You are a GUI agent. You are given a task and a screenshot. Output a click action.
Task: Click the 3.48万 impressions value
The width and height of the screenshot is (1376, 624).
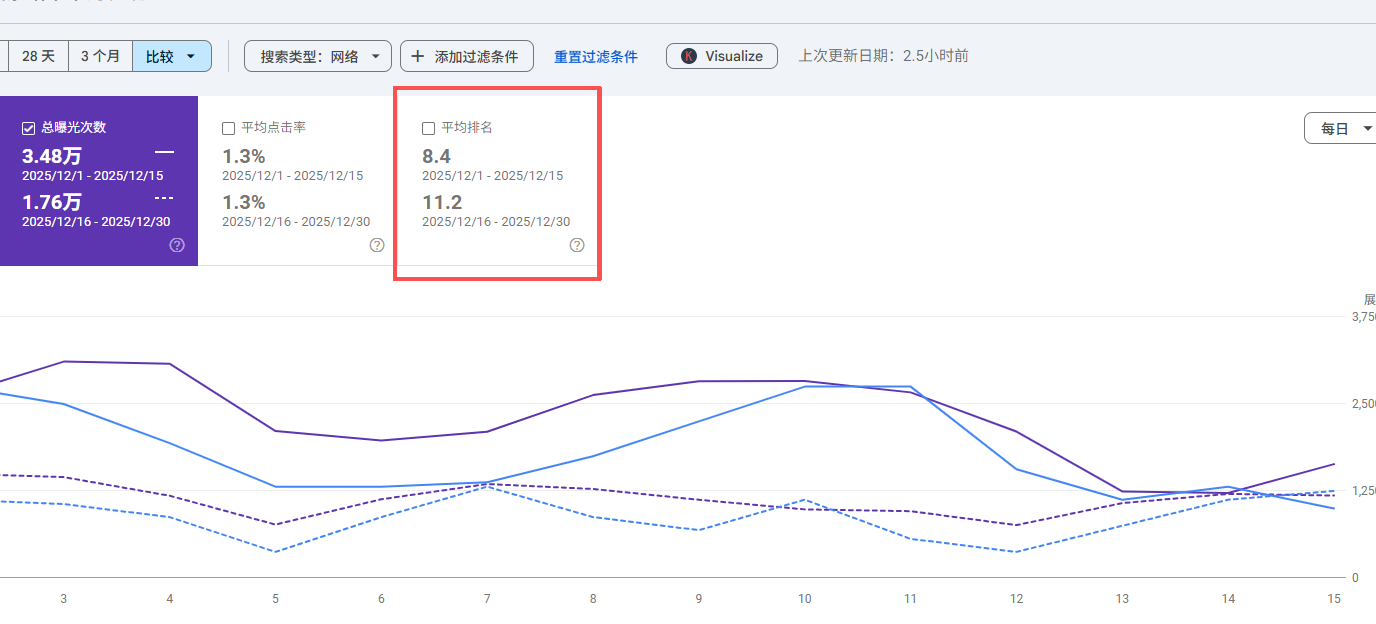click(52, 156)
